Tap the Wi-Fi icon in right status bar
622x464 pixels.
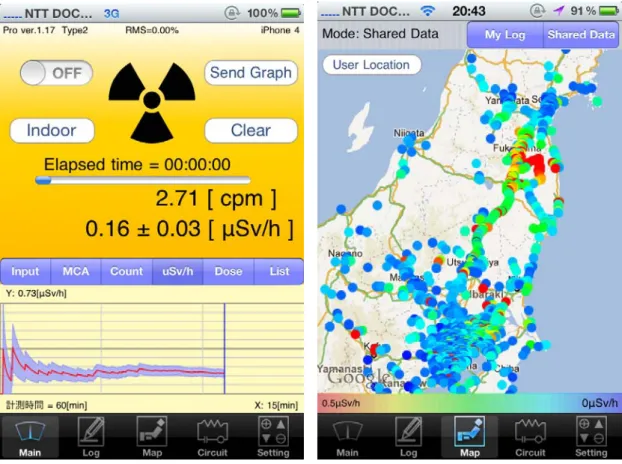pyautogui.click(x=427, y=11)
